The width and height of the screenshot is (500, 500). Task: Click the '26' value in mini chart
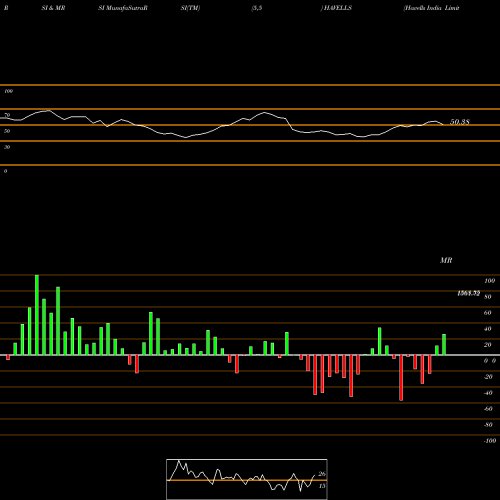click(322, 474)
